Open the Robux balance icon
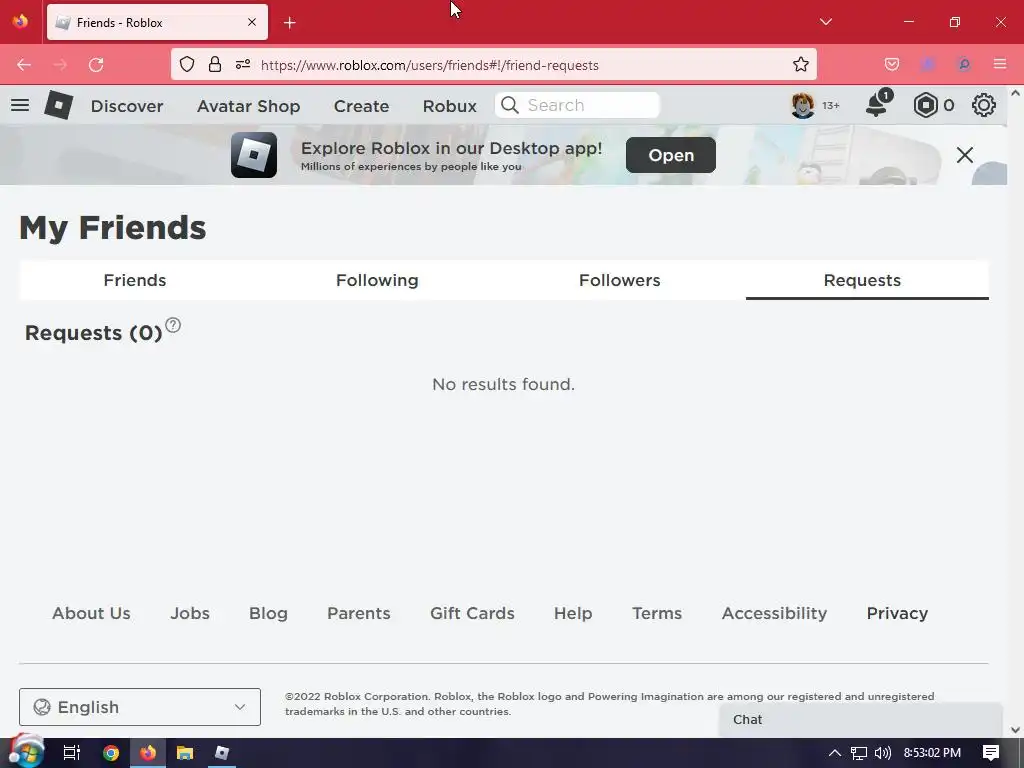 (x=925, y=105)
